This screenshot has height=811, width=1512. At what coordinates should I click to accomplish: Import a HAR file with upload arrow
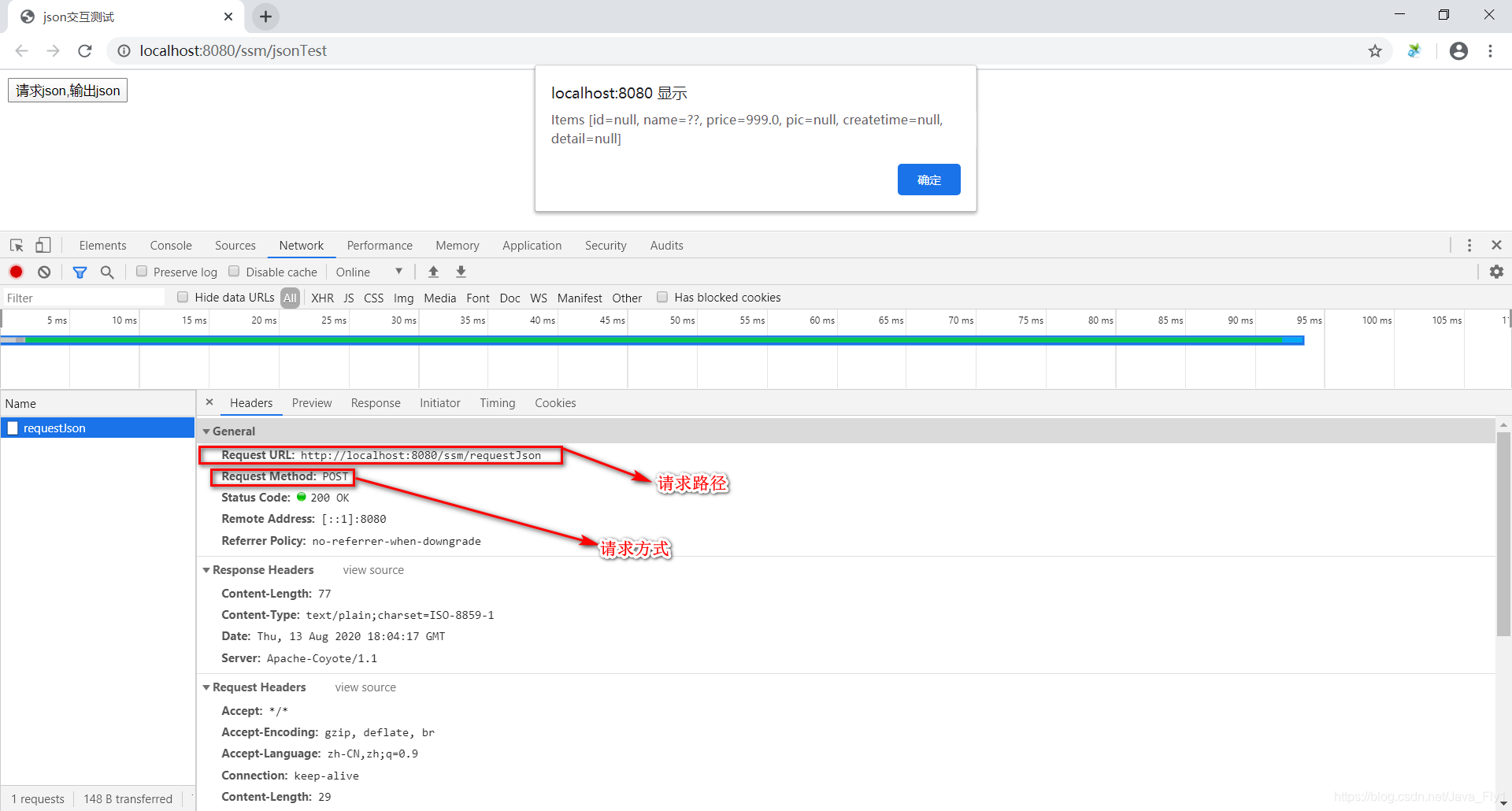433,272
